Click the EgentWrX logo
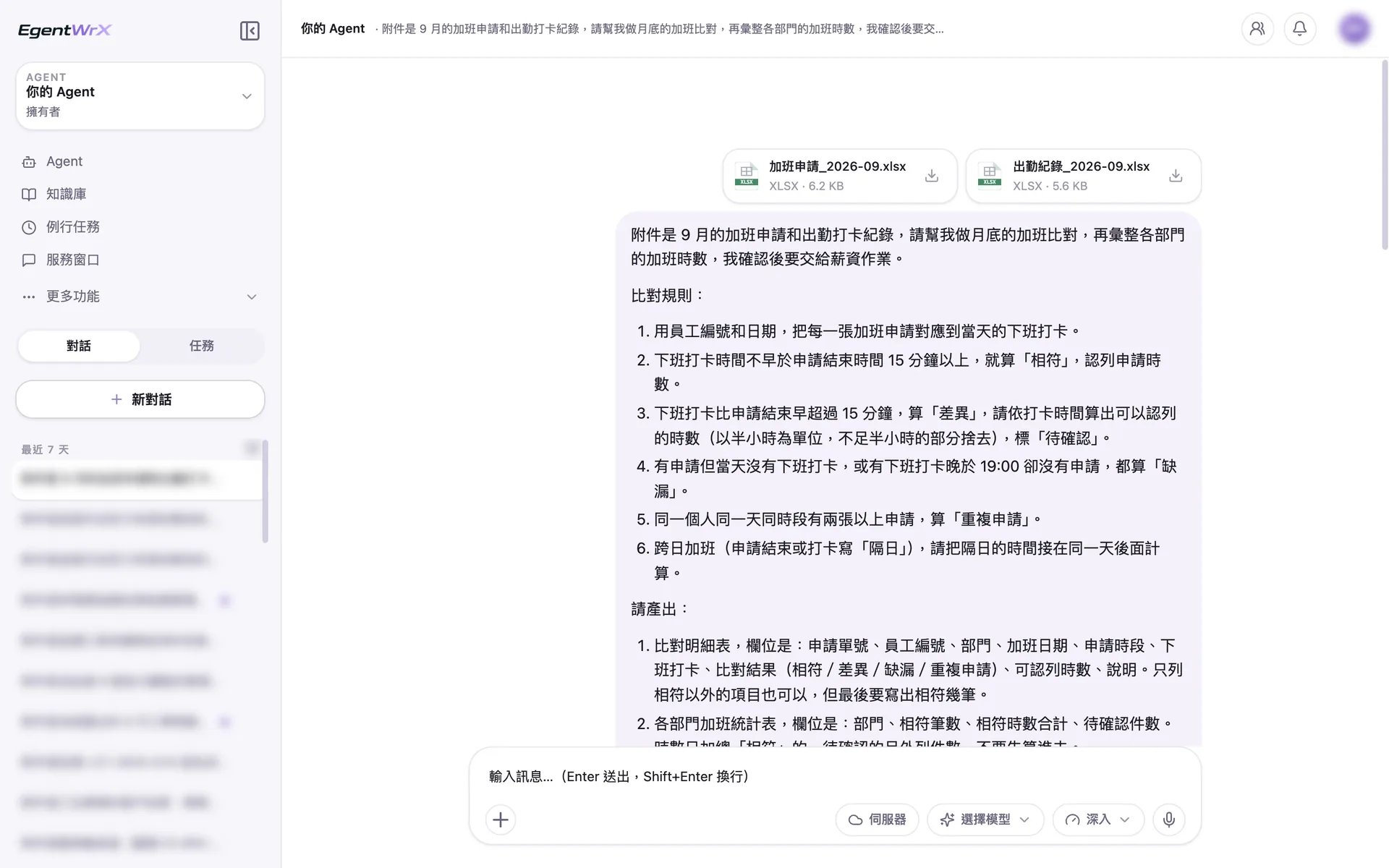 [64, 30]
